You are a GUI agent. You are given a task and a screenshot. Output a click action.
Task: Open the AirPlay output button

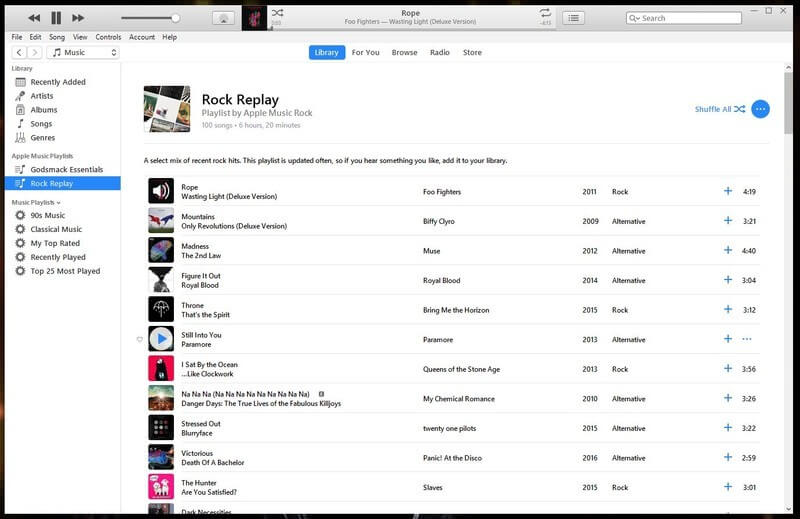click(x=223, y=18)
